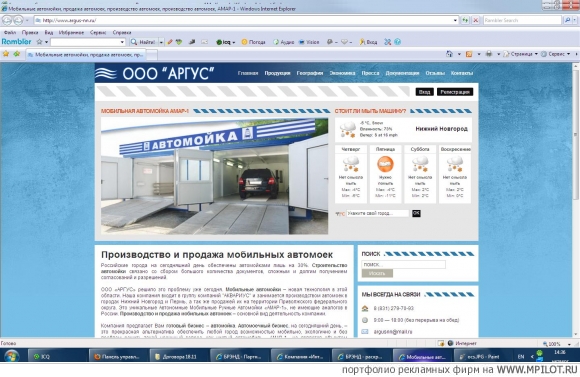Expand the Home button dropdown arrow

click(459, 54)
